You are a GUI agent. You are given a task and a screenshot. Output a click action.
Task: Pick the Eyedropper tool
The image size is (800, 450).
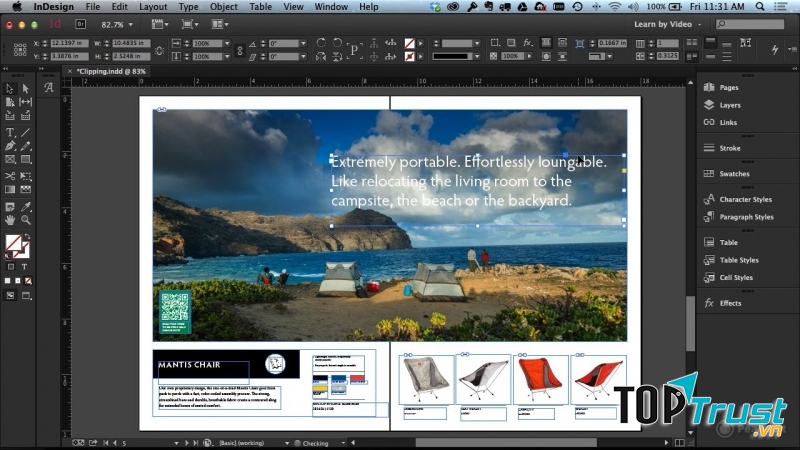[26, 207]
